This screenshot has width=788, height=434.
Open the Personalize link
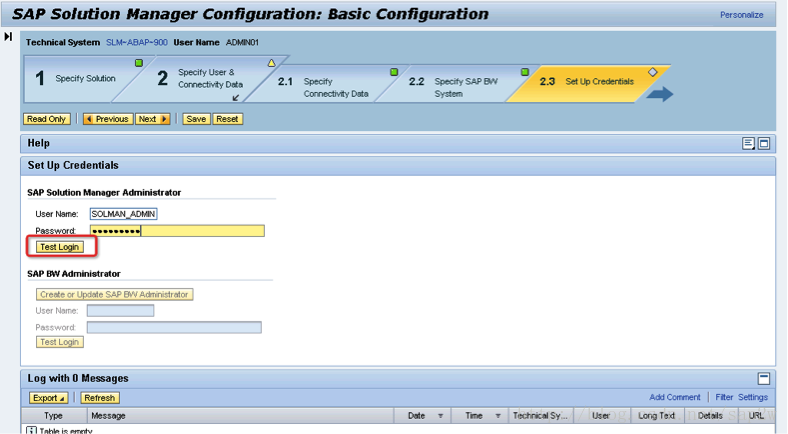coord(741,15)
